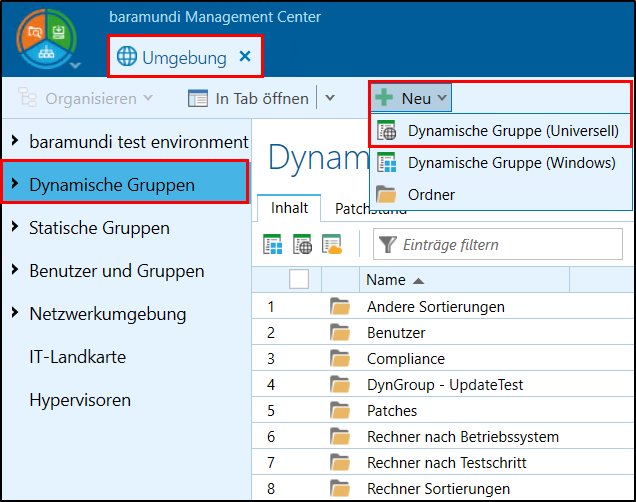Click the folder icon of Compliance row
The image size is (636, 502).
click(x=340, y=359)
